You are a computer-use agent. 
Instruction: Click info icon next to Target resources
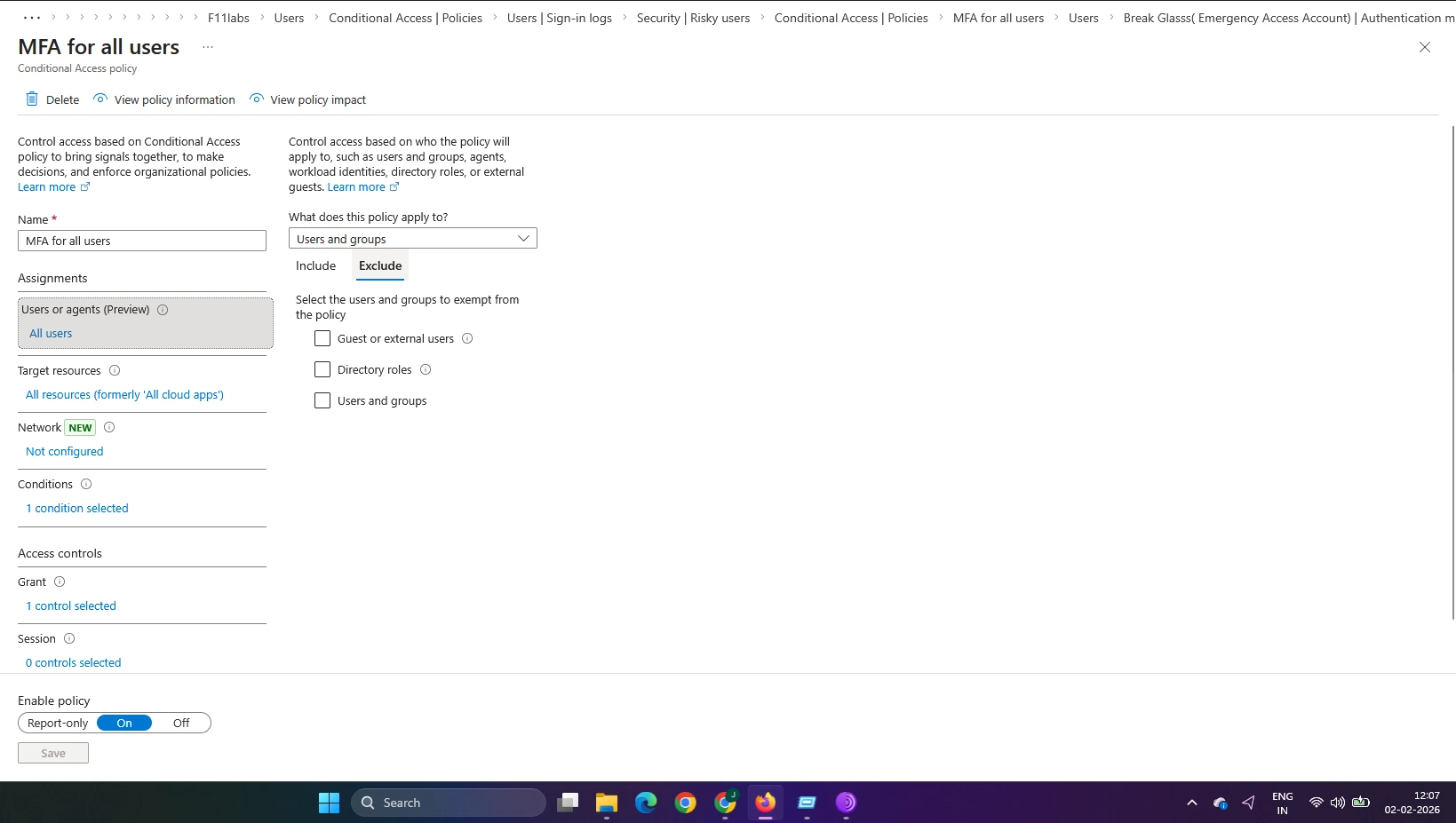tap(115, 370)
